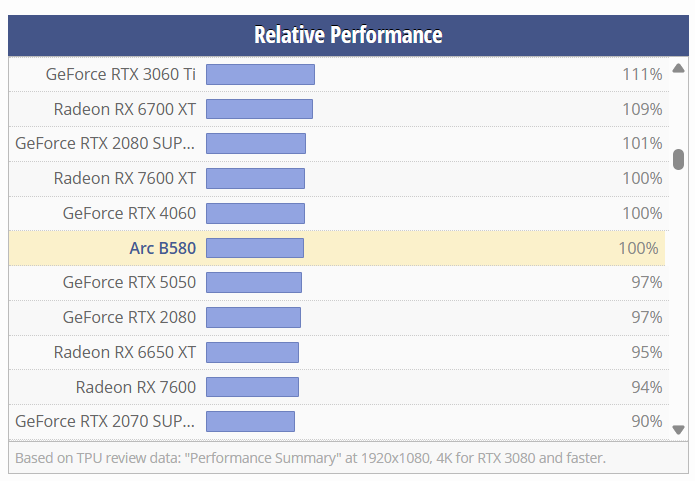Open the GeForce RTX 5050 link
Viewport: 695px width, 481px height.
tap(129, 282)
